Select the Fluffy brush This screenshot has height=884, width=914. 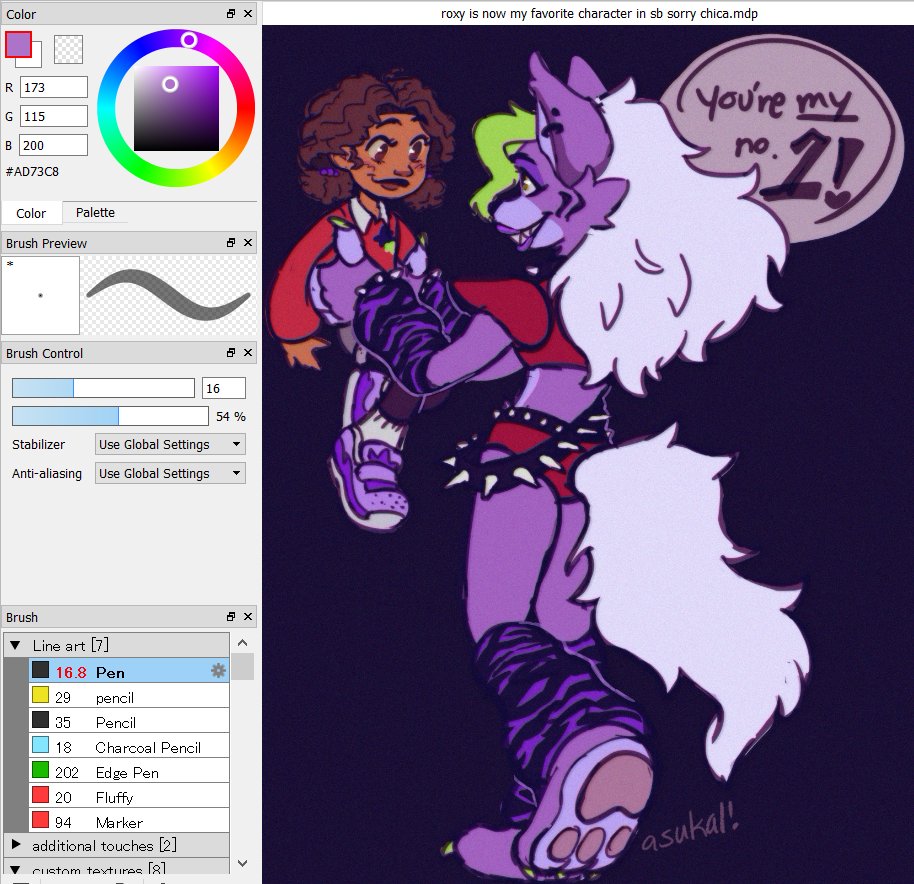[129, 797]
